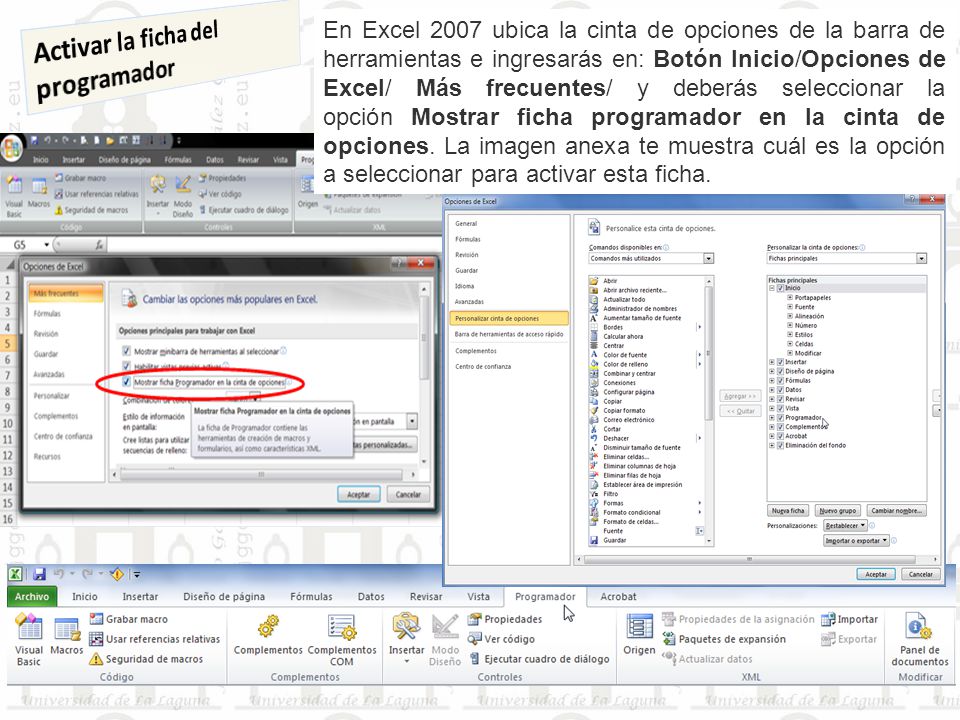This screenshot has width=960, height=720.
Task: Uncheck the Insertar tab checkbox in the tree
Action: coord(781,362)
